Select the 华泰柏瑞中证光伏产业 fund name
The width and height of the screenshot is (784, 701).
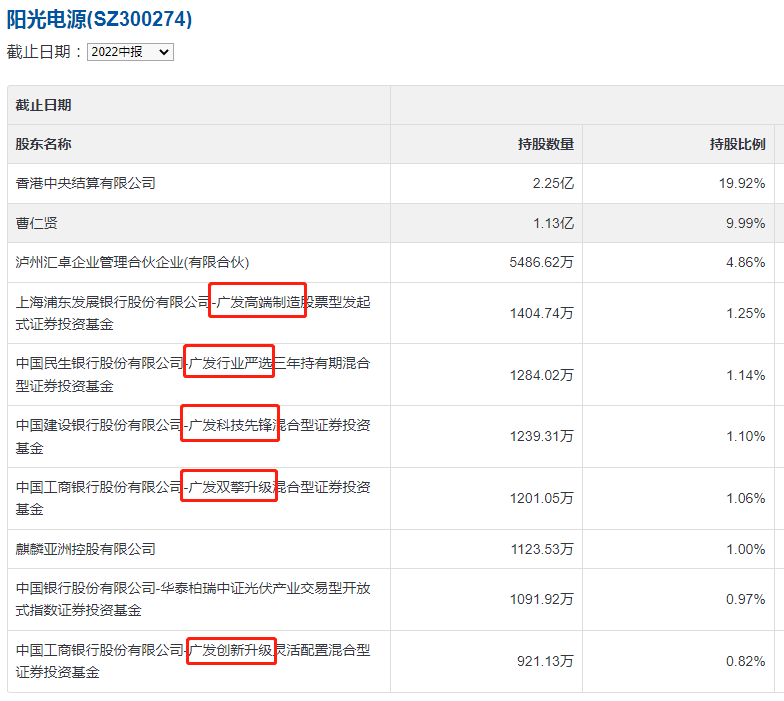tap(193, 599)
